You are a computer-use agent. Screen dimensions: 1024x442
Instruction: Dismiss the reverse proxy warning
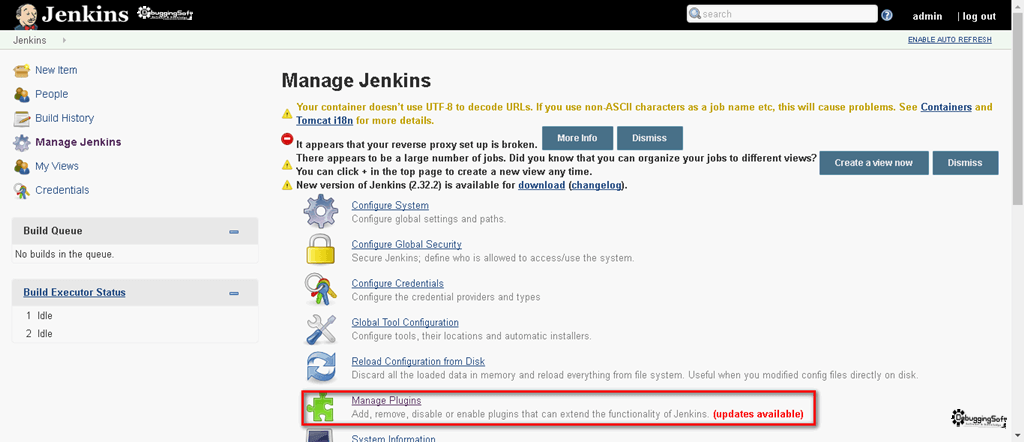point(650,138)
